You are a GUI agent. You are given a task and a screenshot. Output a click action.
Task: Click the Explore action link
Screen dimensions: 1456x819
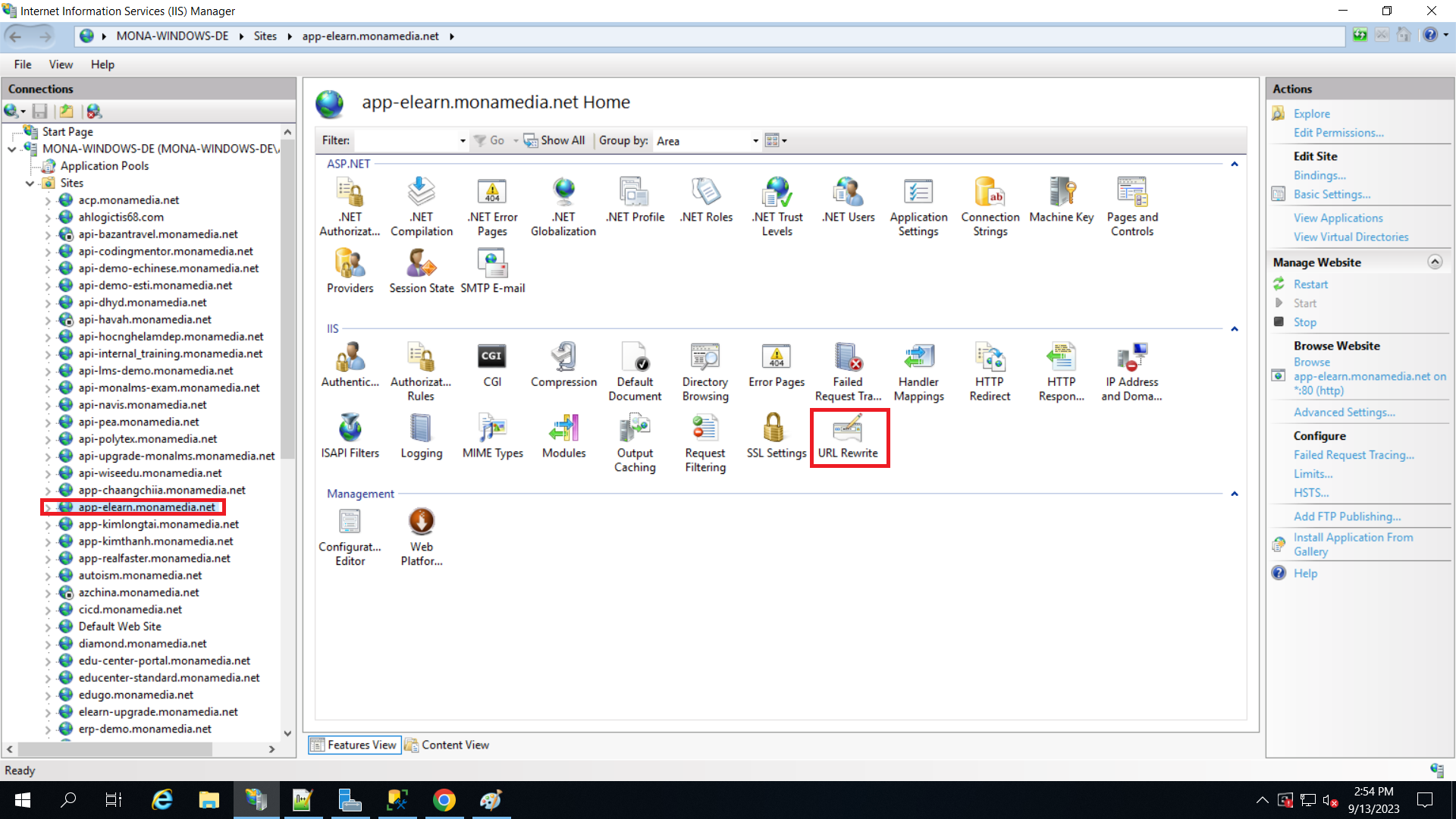pyautogui.click(x=1311, y=113)
